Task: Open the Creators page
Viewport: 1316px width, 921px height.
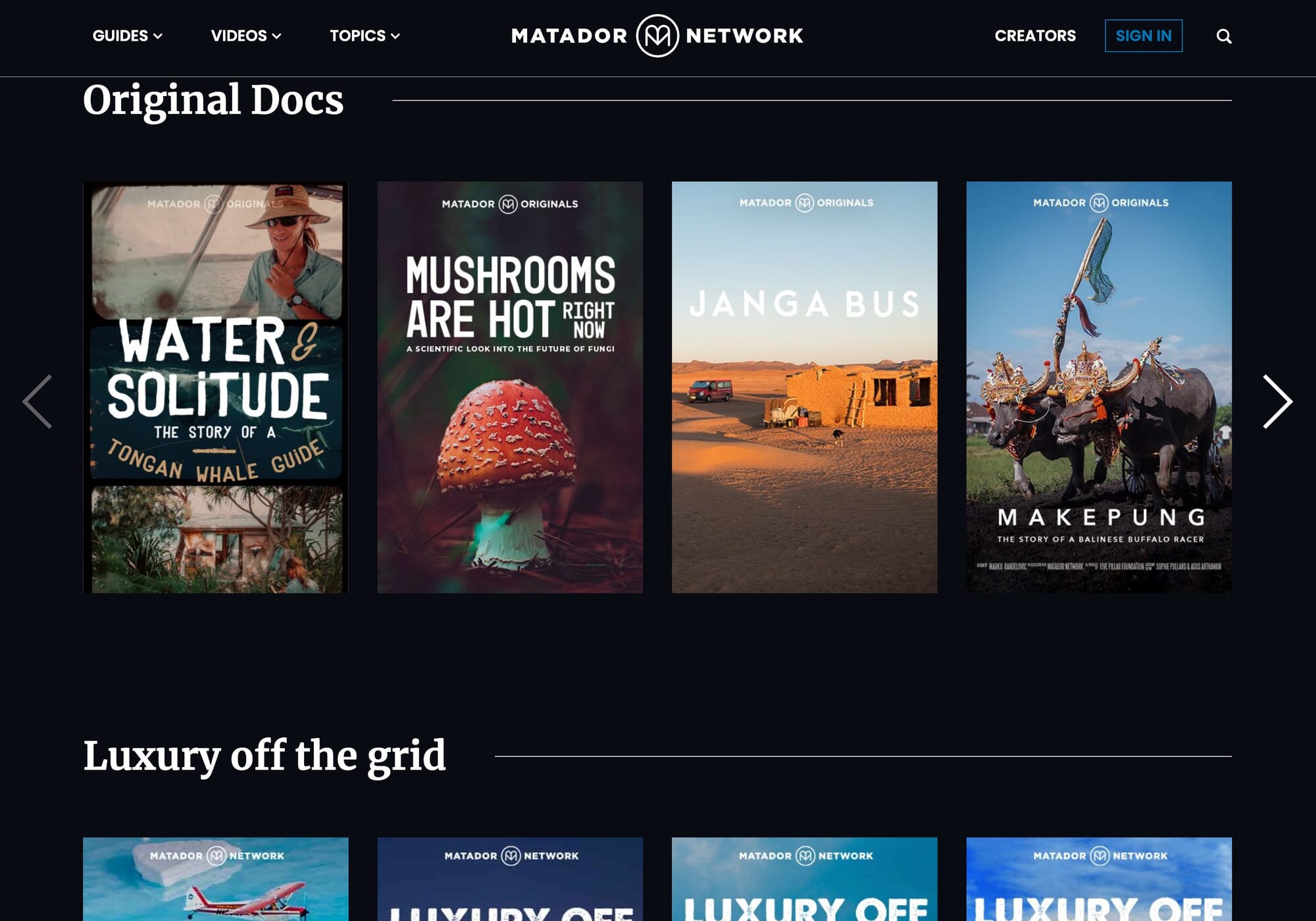Action: pos(1035,36)
